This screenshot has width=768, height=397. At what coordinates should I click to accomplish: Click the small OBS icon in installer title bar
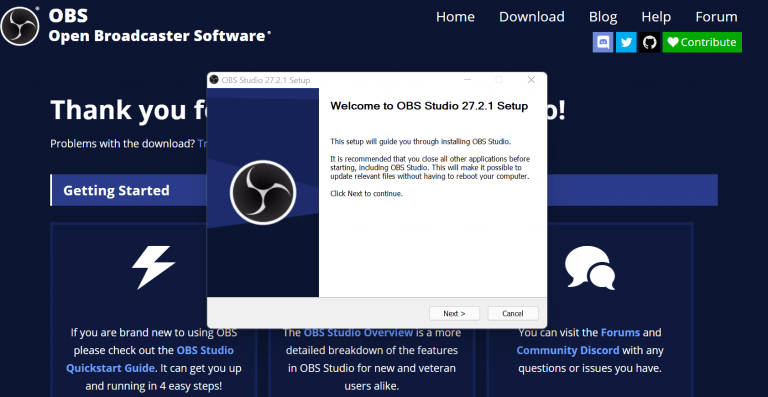[x=214, y=80]
